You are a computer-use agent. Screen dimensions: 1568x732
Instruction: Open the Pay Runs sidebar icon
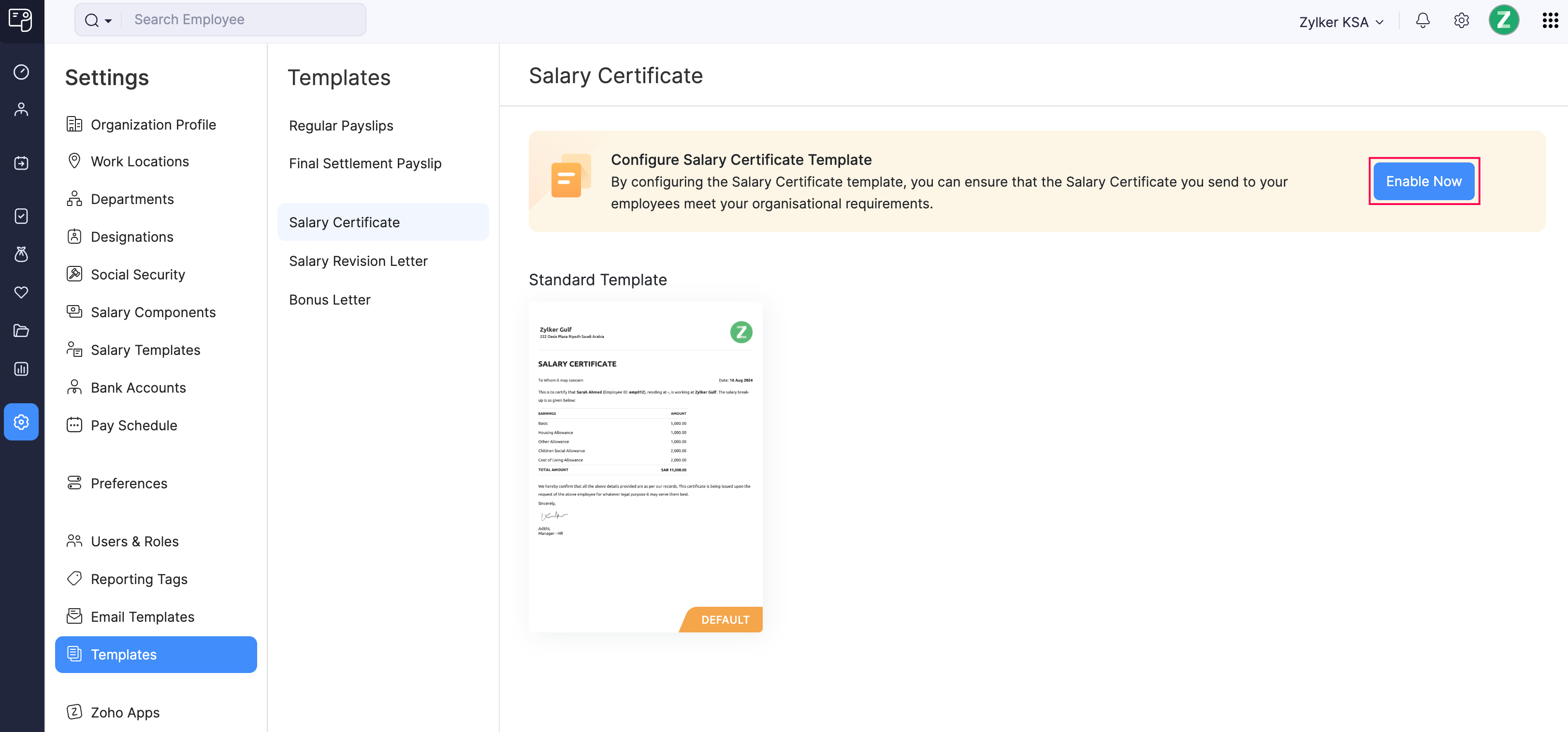[21, 162]
